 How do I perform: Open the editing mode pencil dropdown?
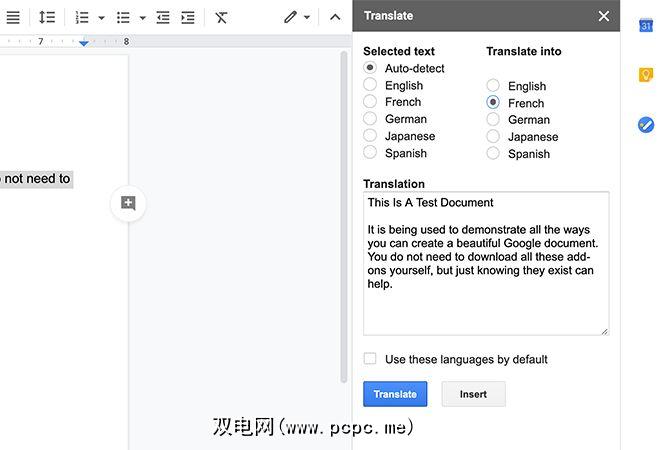click(296, 17)
